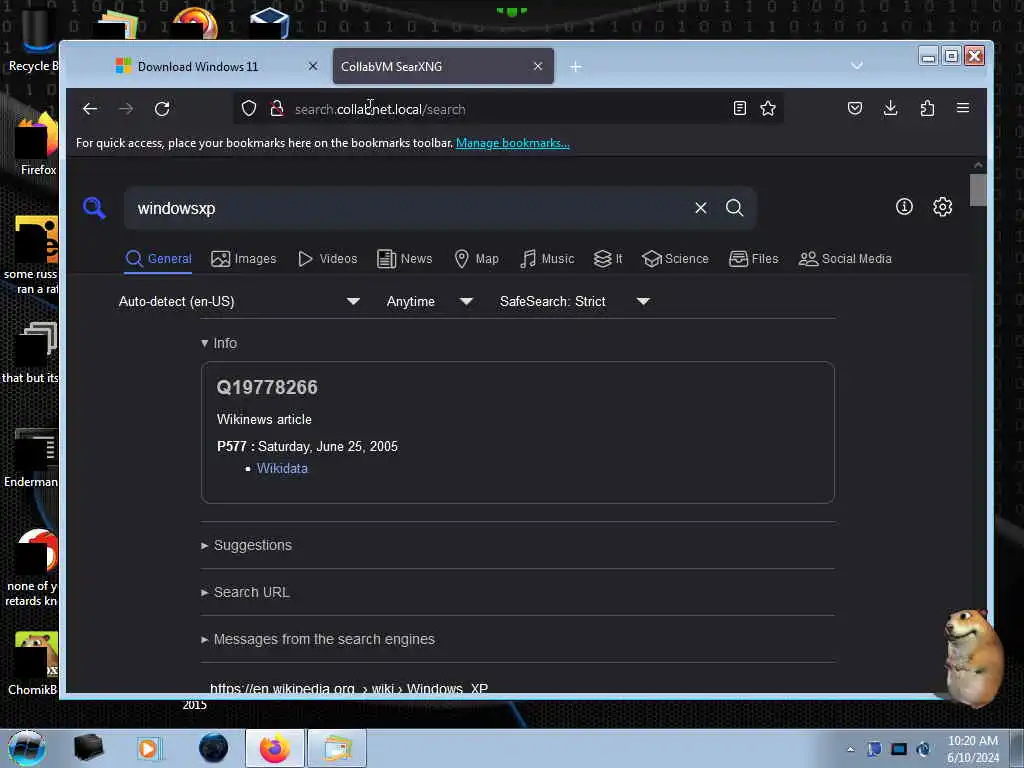
Task: Reload the page with refresh icon
Action: (162, 108)
